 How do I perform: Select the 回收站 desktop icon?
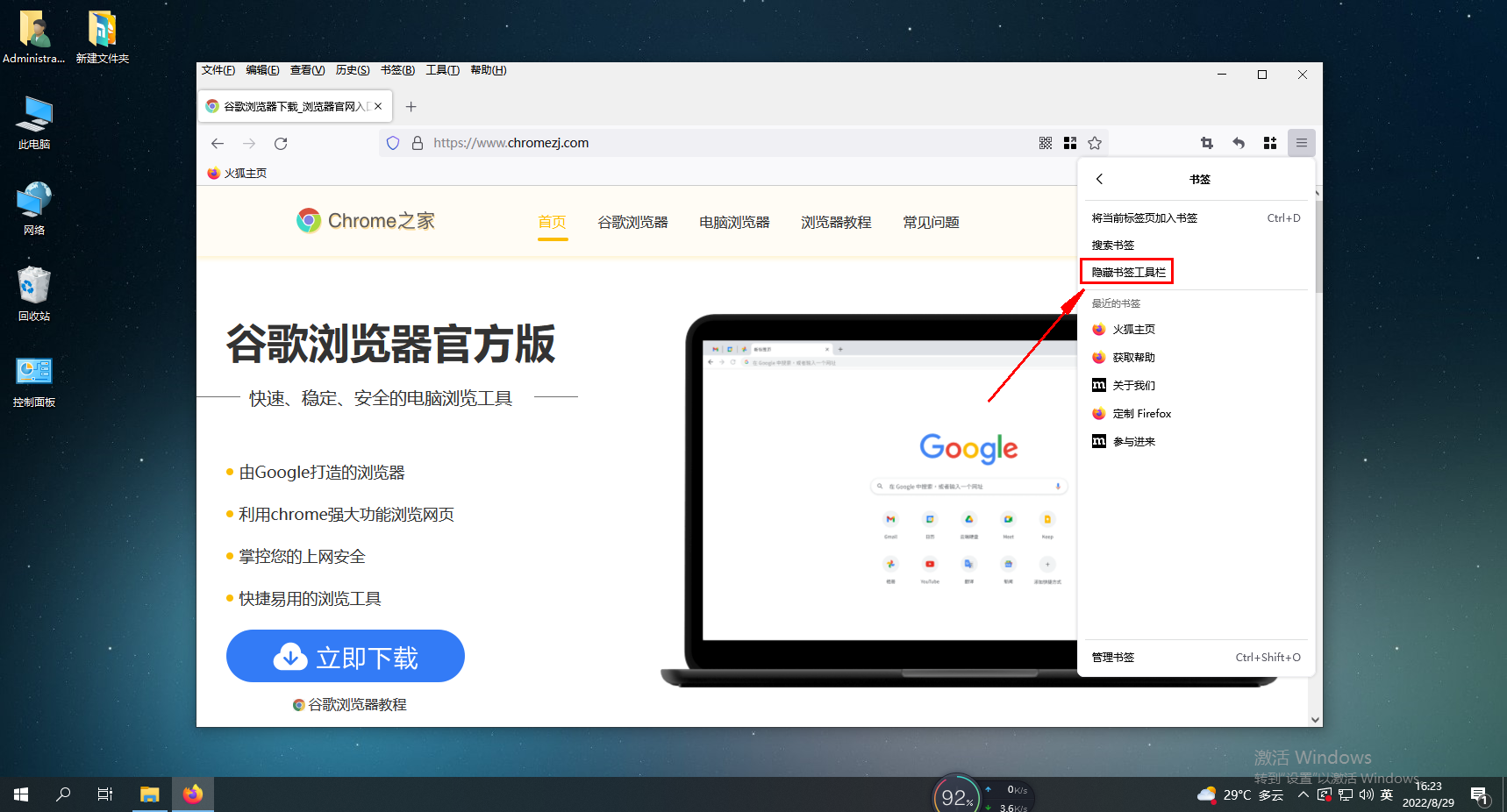[34, 295]
